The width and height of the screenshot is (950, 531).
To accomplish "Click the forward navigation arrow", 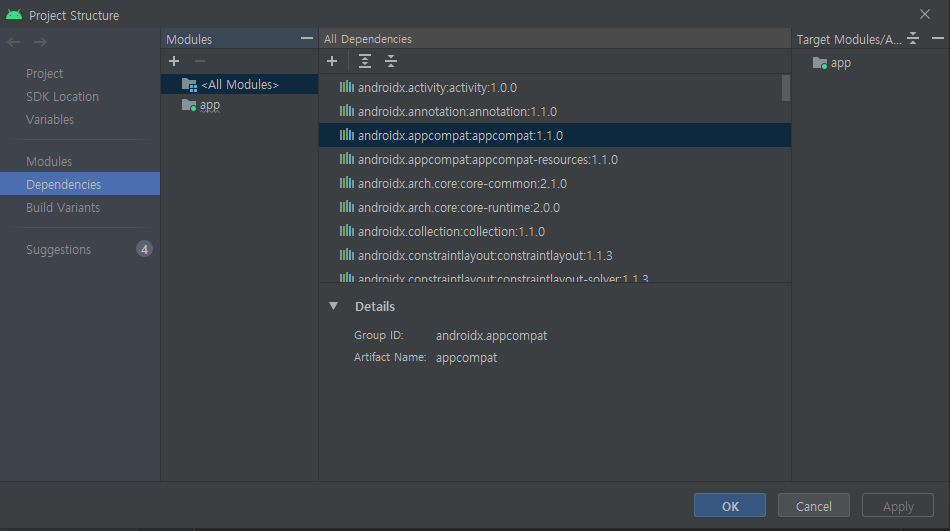I will coord(41,42).
